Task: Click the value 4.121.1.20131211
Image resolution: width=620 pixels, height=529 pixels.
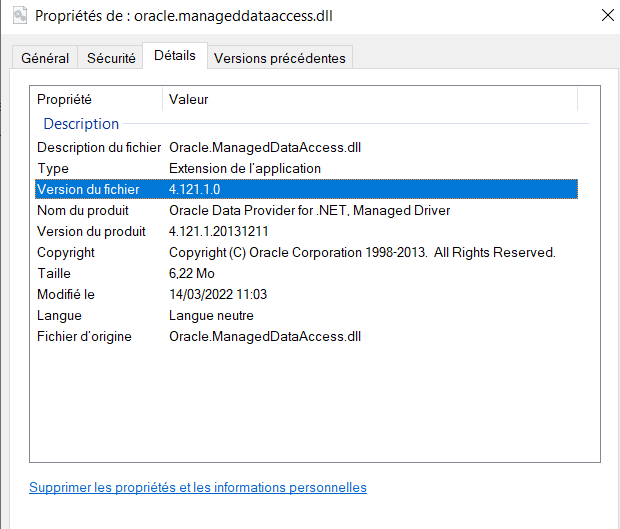Action: click(x=219, y=231)
